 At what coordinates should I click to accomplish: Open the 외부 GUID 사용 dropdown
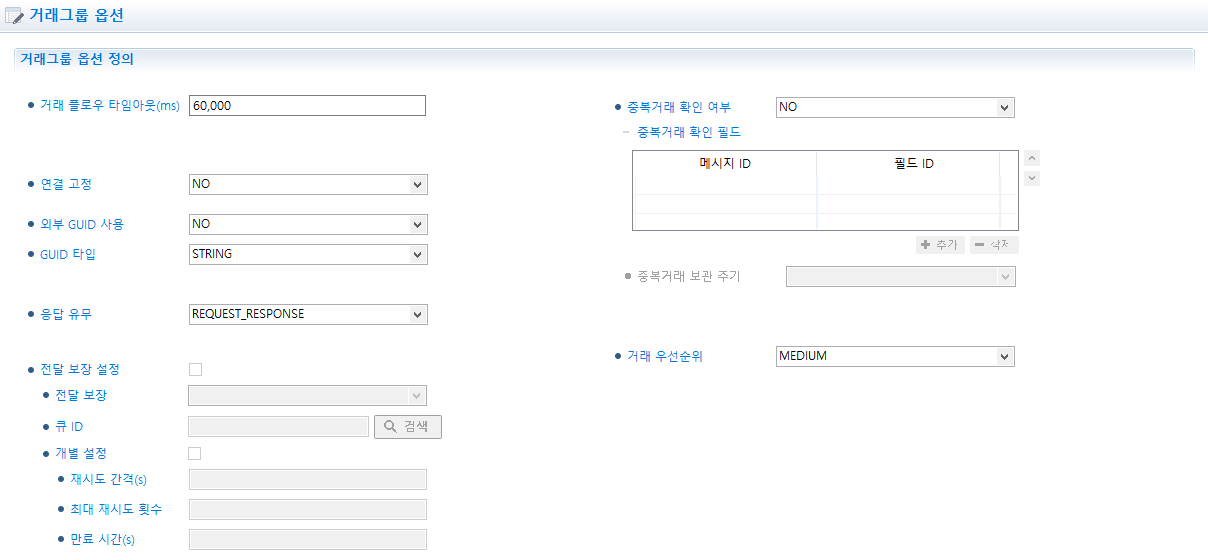308,224
